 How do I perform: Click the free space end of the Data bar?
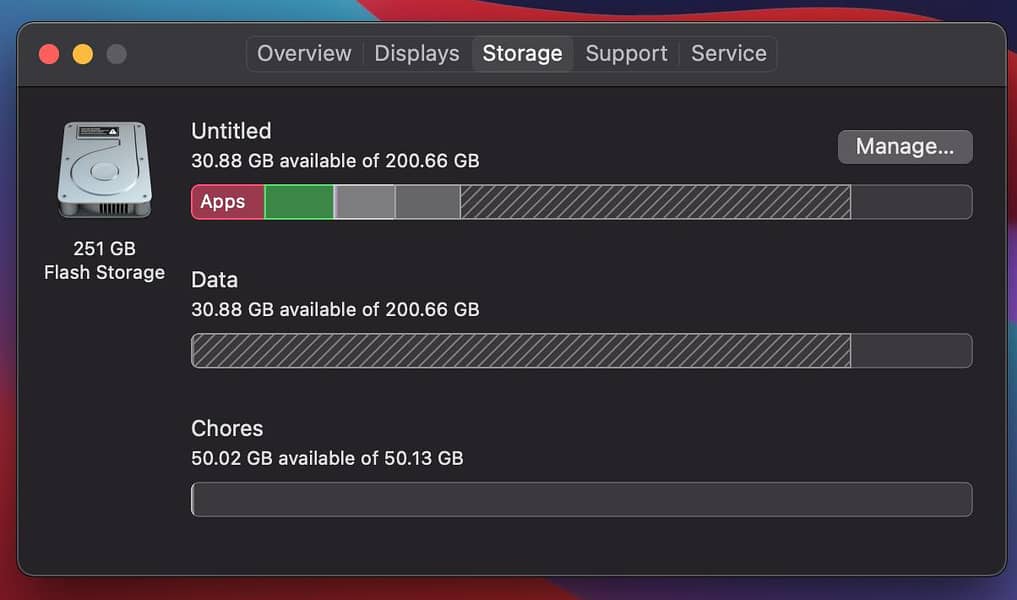(910, 350)
